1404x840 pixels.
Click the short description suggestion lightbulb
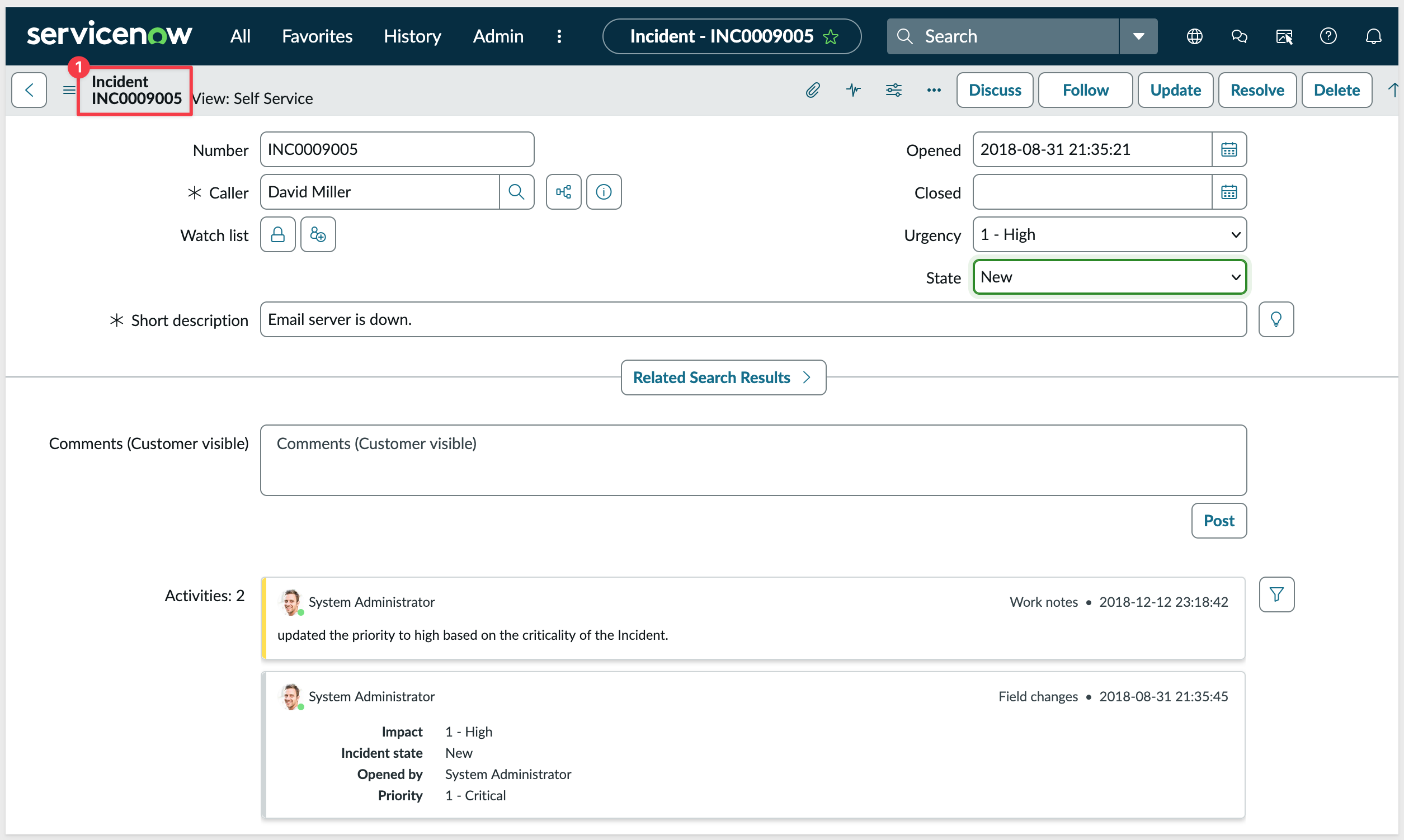point(1275,319)
